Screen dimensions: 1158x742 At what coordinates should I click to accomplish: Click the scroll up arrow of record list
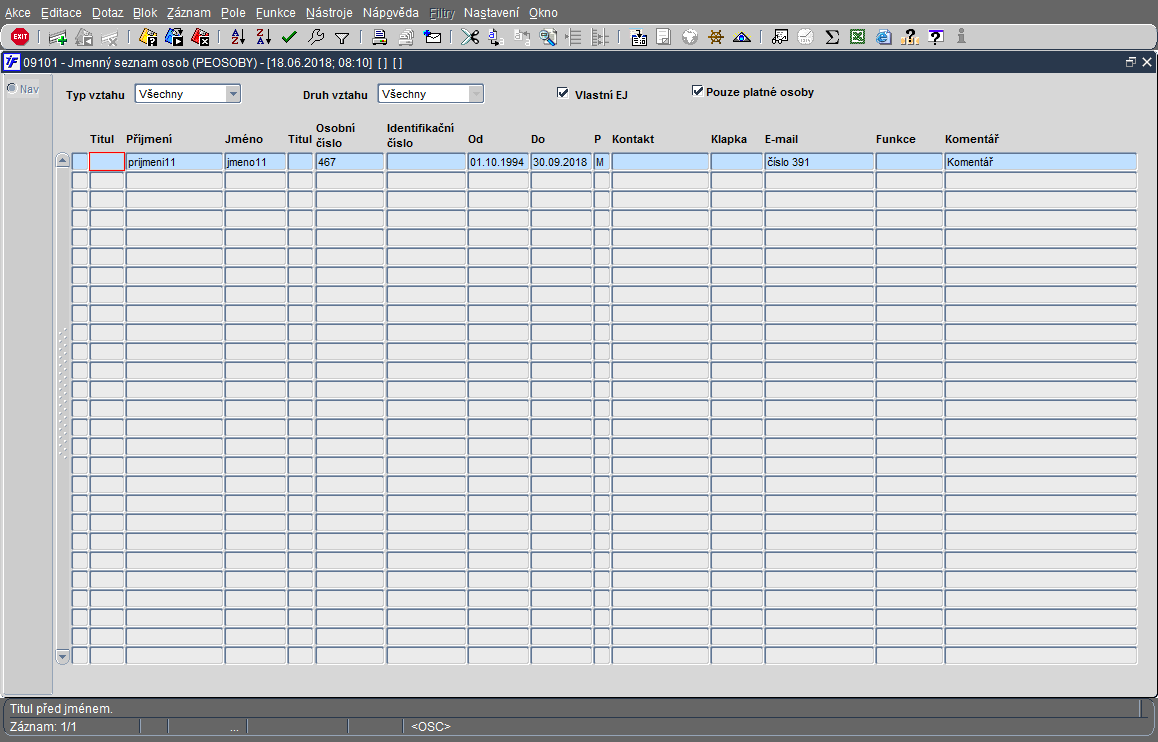pos(63,161)
